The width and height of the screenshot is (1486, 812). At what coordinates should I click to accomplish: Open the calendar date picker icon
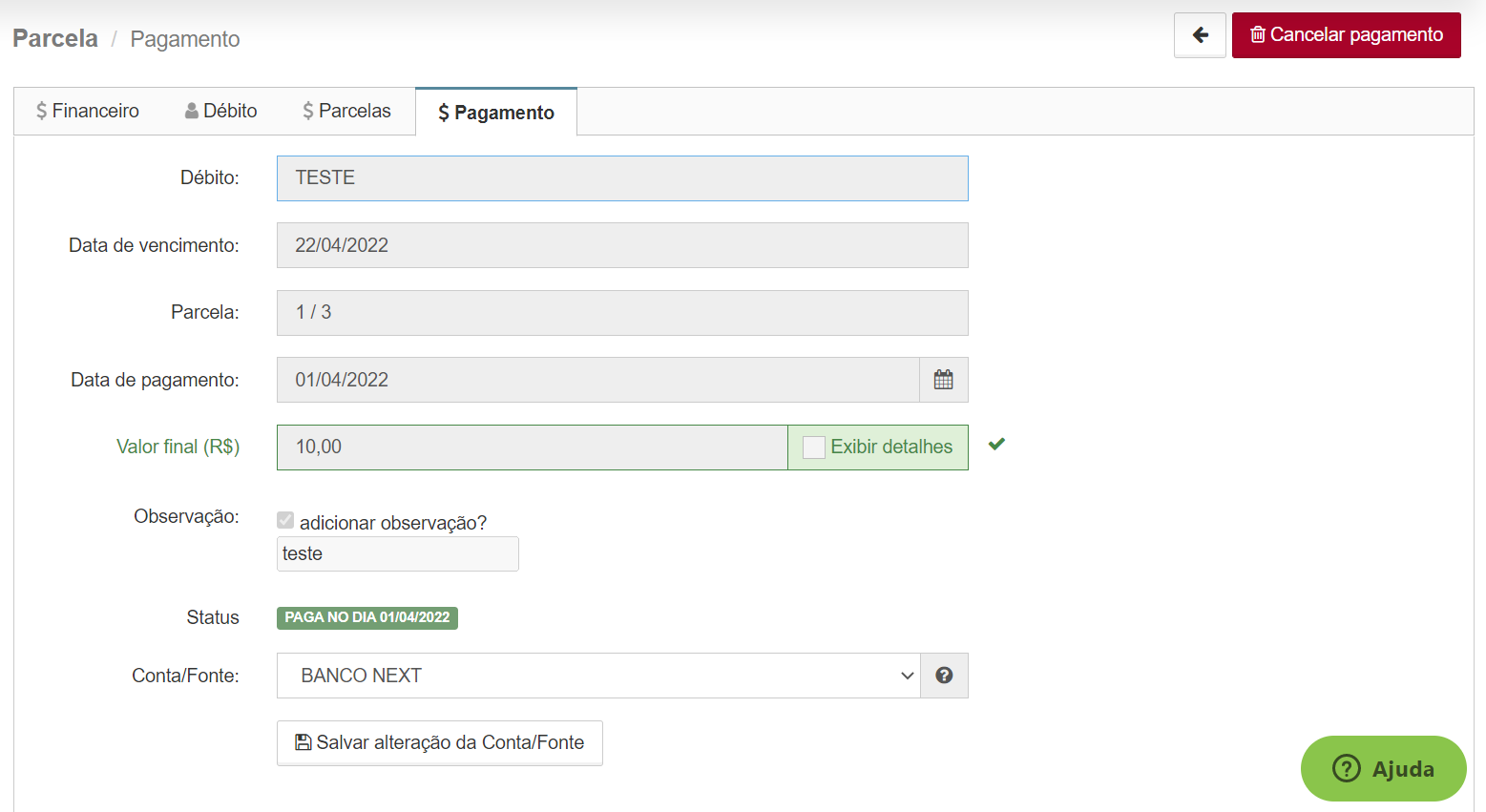coord(944,380)
